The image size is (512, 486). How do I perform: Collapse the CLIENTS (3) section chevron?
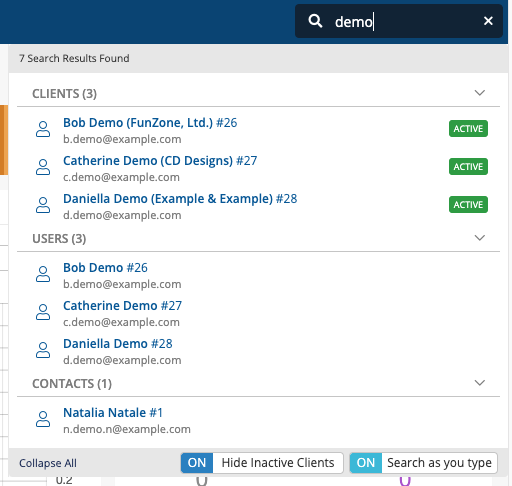click(x=480, y=93)
